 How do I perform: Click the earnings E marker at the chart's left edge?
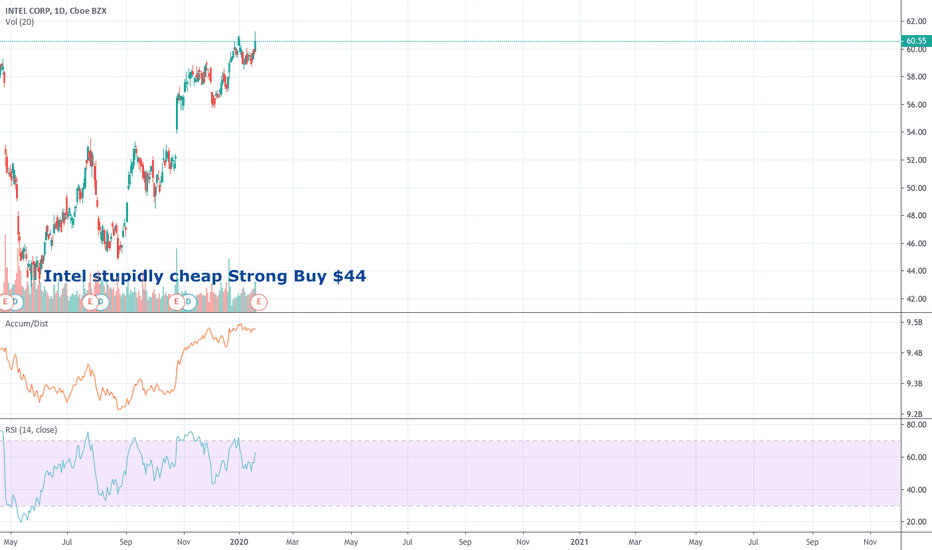(5, 302)
